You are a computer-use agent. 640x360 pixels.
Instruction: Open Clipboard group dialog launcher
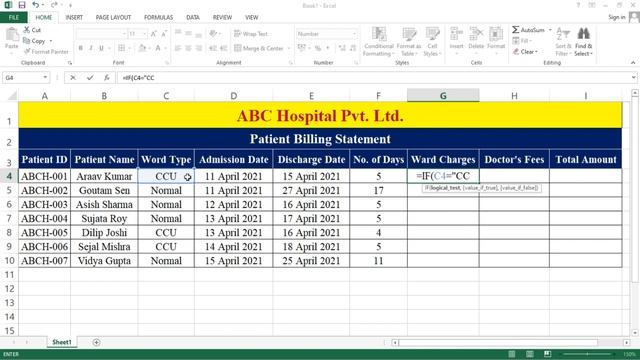(70, 63)
